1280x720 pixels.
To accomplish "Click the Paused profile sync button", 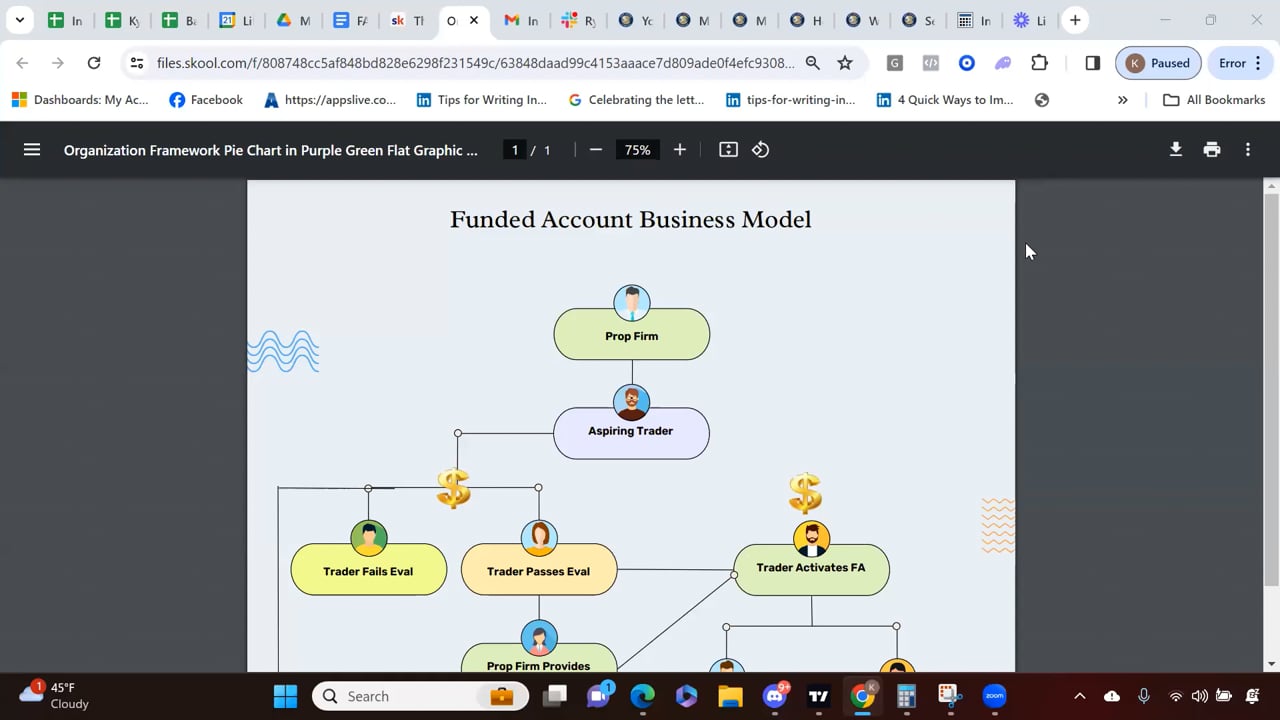I will [1158, 62].
